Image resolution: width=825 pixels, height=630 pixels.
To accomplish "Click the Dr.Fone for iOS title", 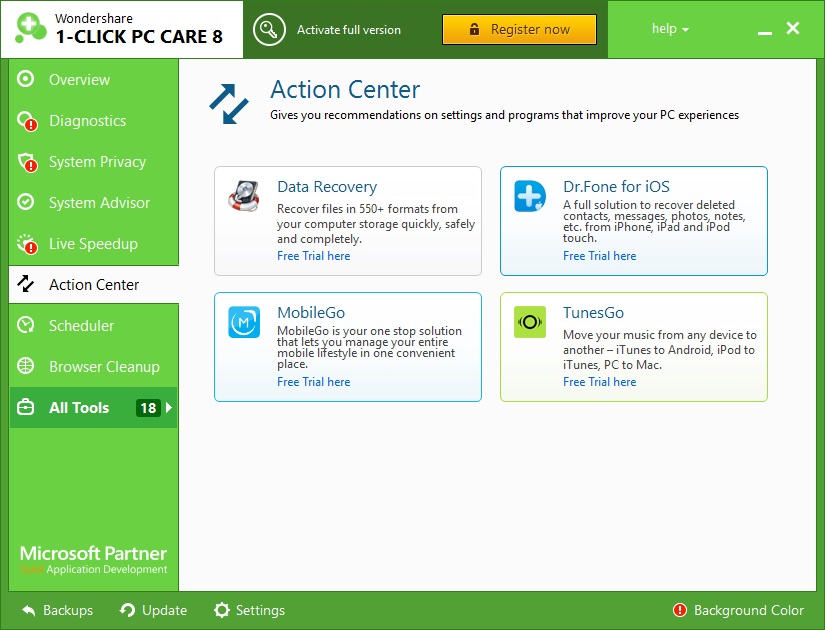I will [x=616, y=186].
